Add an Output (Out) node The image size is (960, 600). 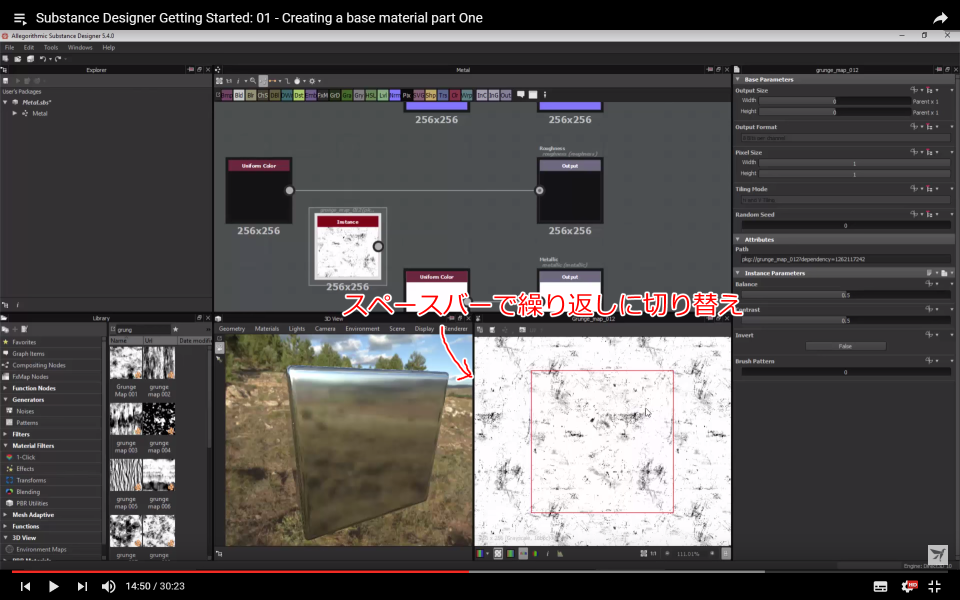click(506, 96)
